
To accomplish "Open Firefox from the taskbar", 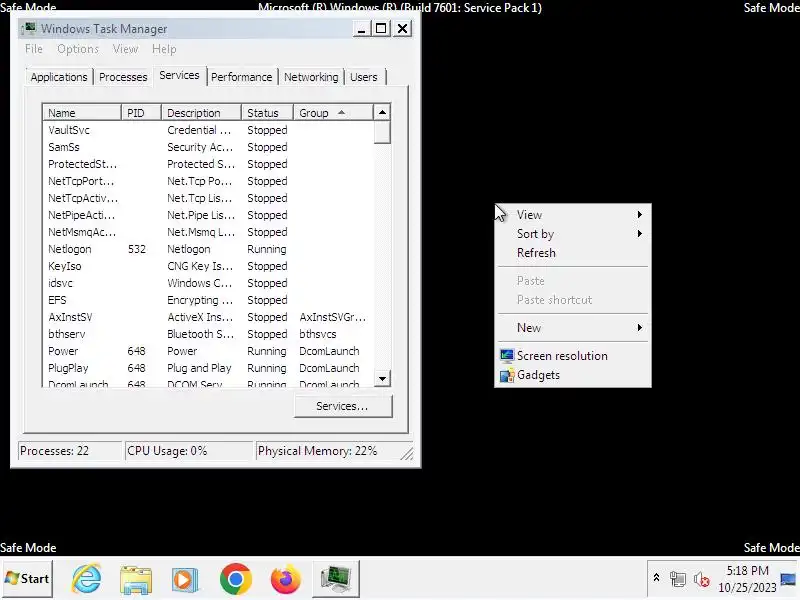I will pos(286,579).
